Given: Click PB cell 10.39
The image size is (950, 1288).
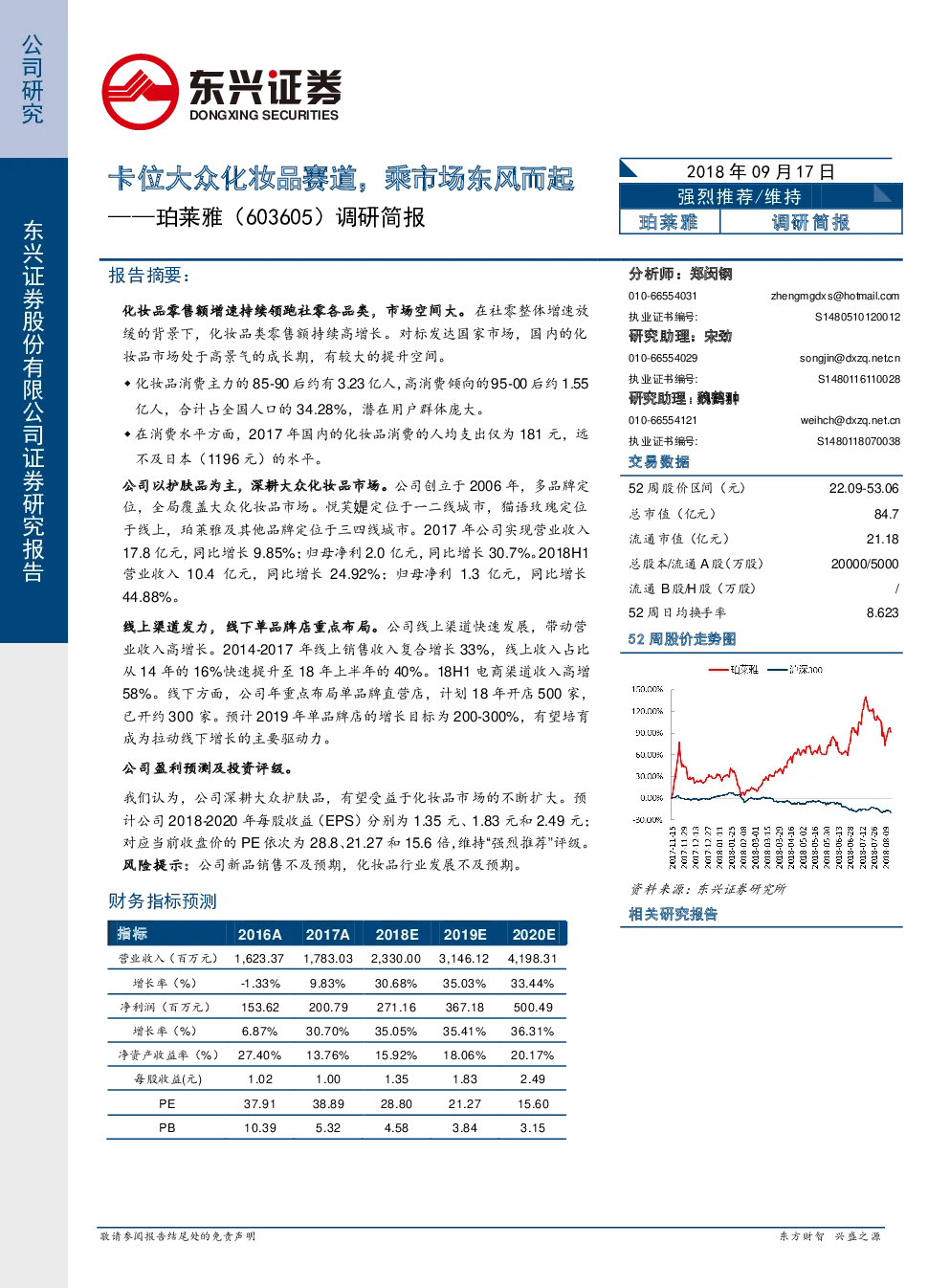Looking at the screenshot, I should click(260, 1127).
